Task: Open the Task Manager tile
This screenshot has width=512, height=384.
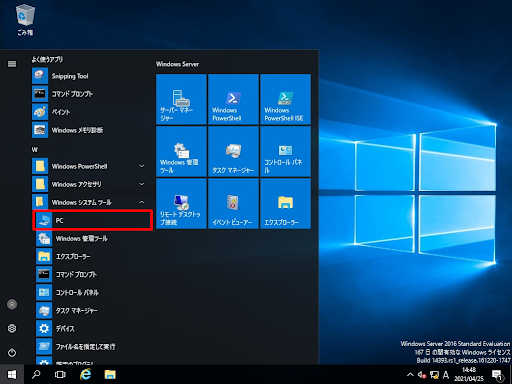Action: point(233,151)
